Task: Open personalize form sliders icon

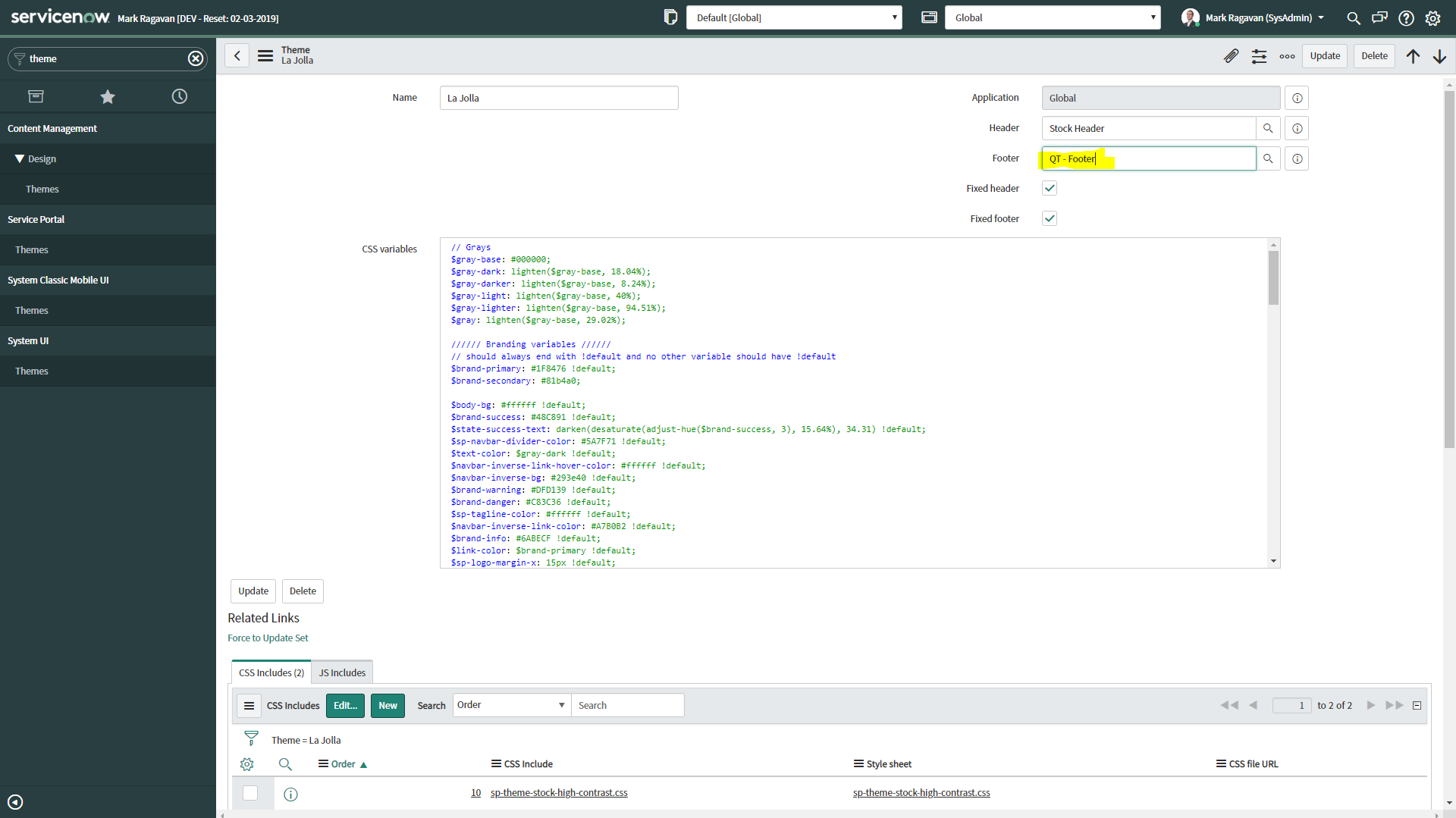Action: (1259, 55)
